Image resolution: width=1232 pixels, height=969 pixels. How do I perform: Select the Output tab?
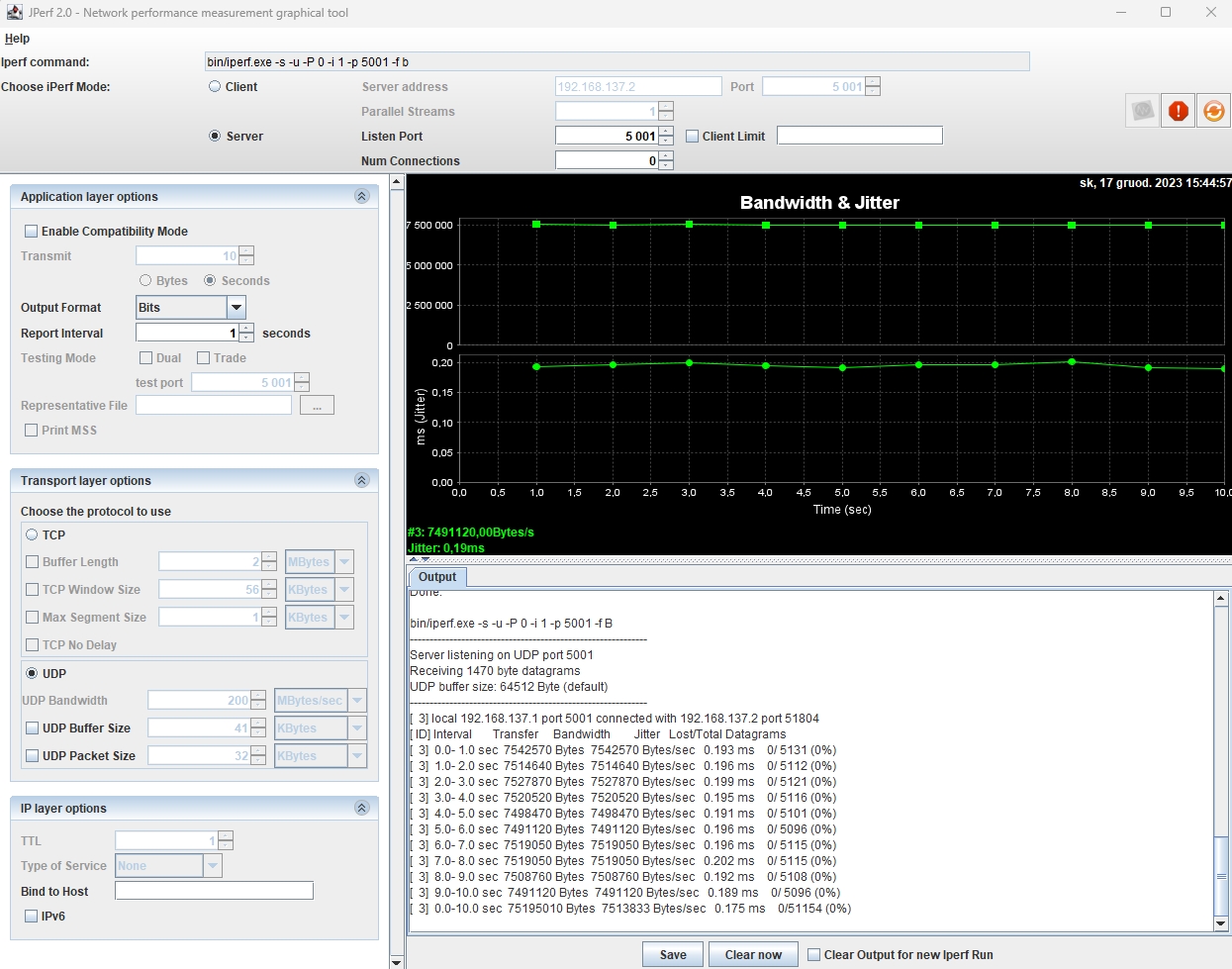437,577
